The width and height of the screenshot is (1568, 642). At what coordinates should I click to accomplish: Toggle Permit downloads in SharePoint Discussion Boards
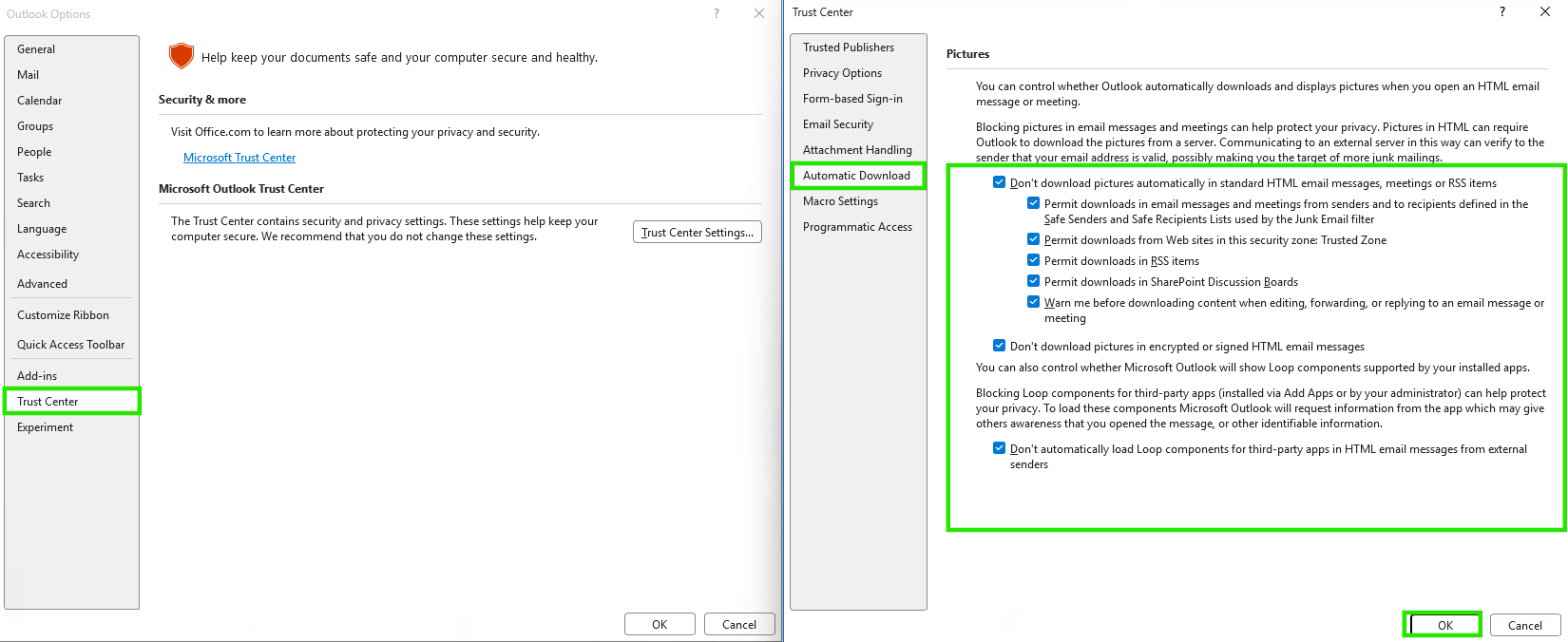tap(1033, 281)
